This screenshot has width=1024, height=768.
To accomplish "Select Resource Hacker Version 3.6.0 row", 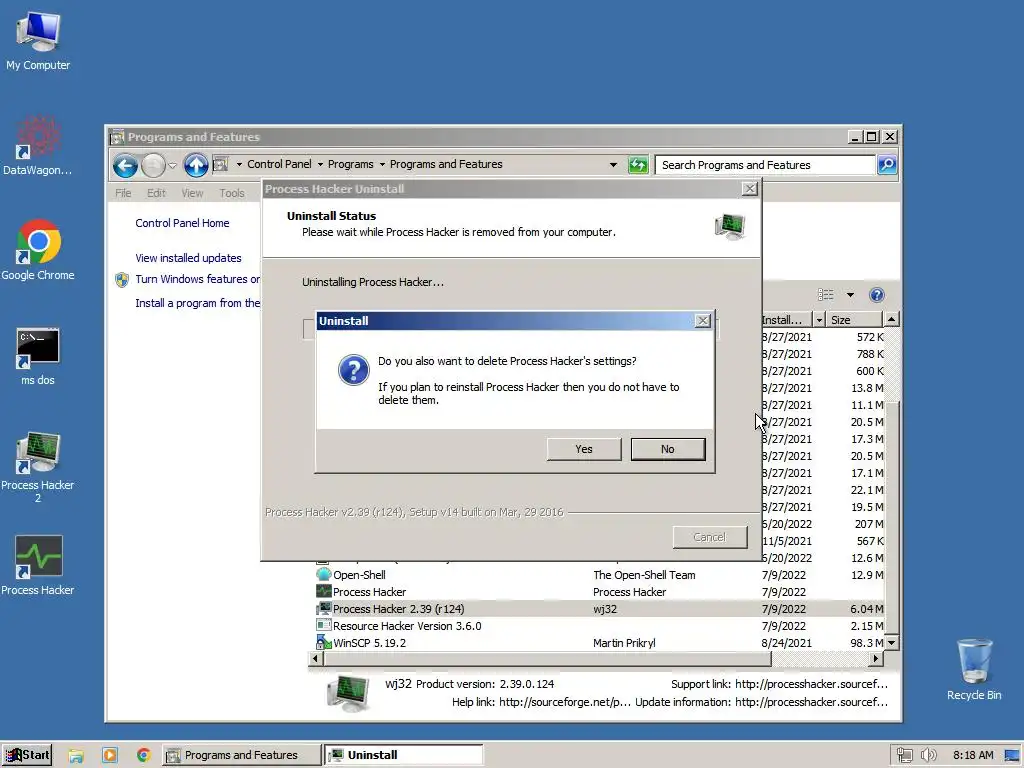I will pos(600,626).
